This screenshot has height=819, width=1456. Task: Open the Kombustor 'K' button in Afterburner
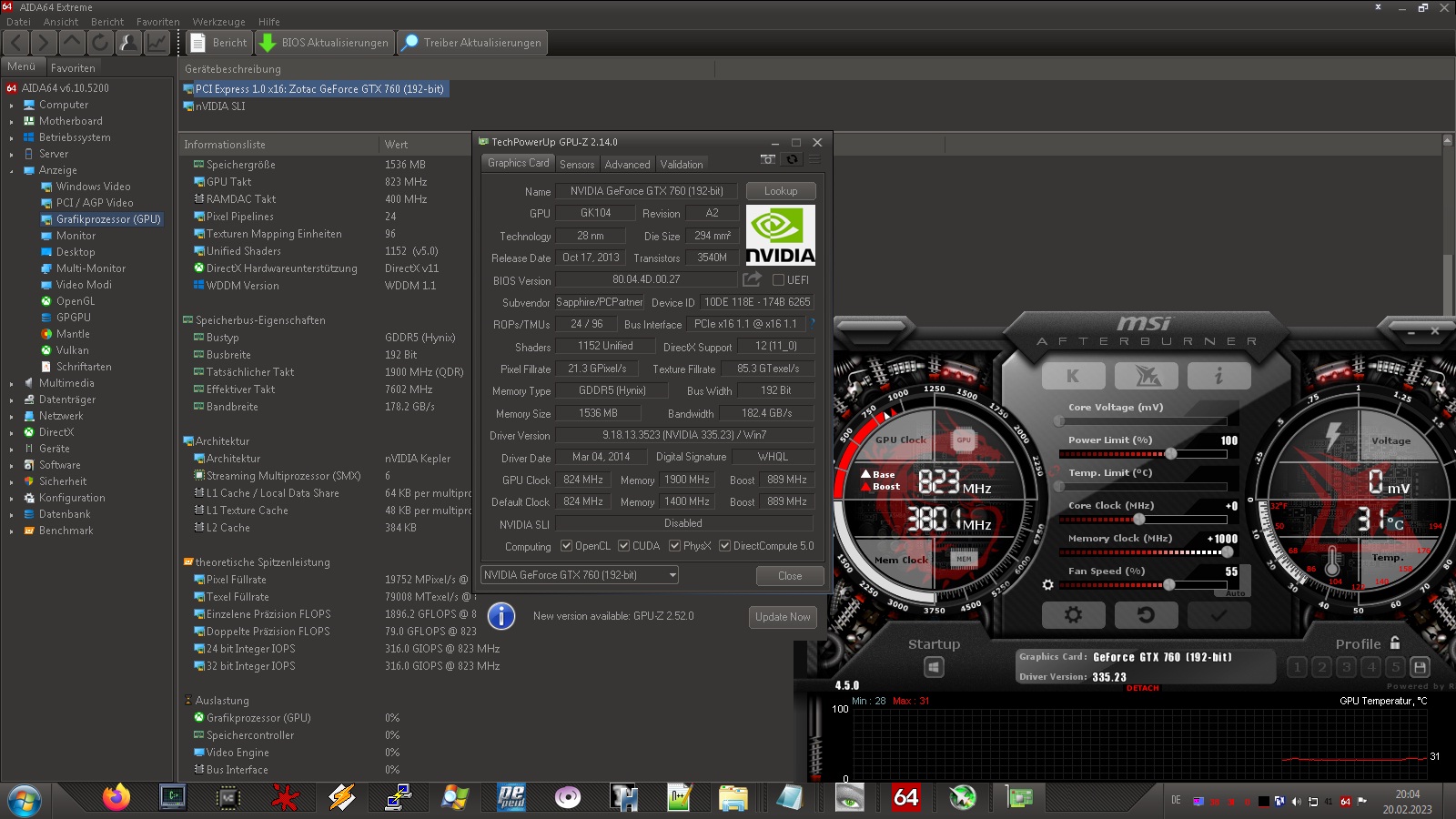1073,376
